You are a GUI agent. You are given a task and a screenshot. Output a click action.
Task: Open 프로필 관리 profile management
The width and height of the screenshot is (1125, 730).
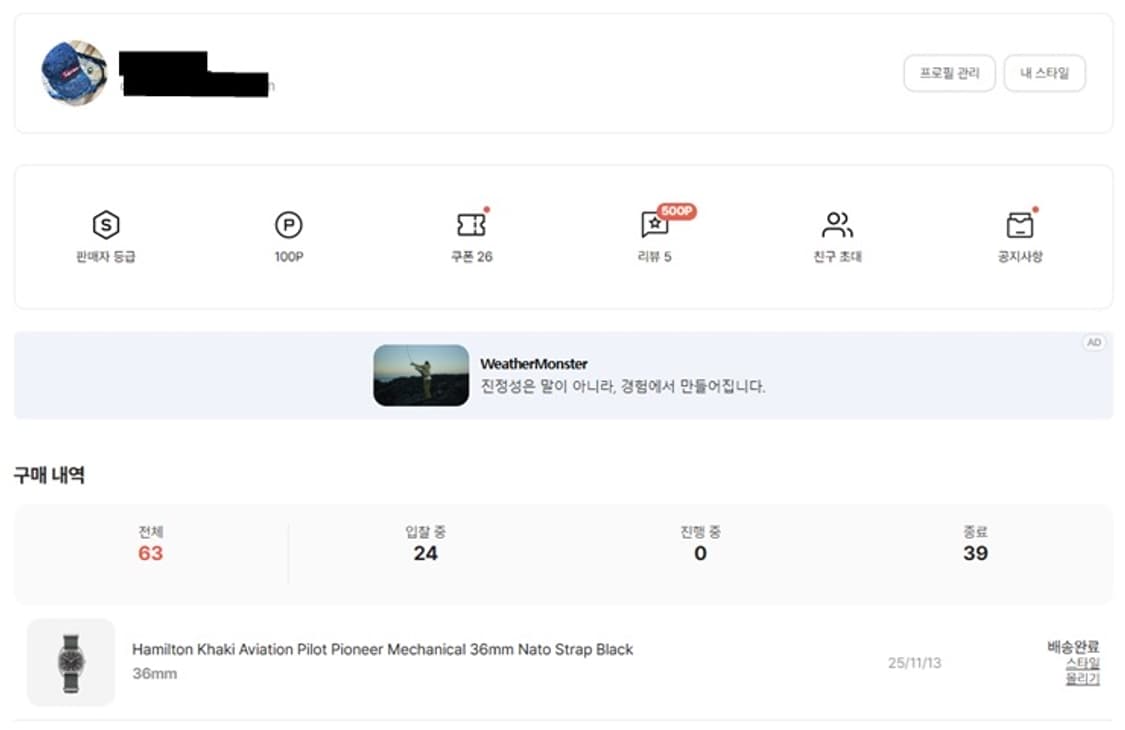[x=951, y=73]
